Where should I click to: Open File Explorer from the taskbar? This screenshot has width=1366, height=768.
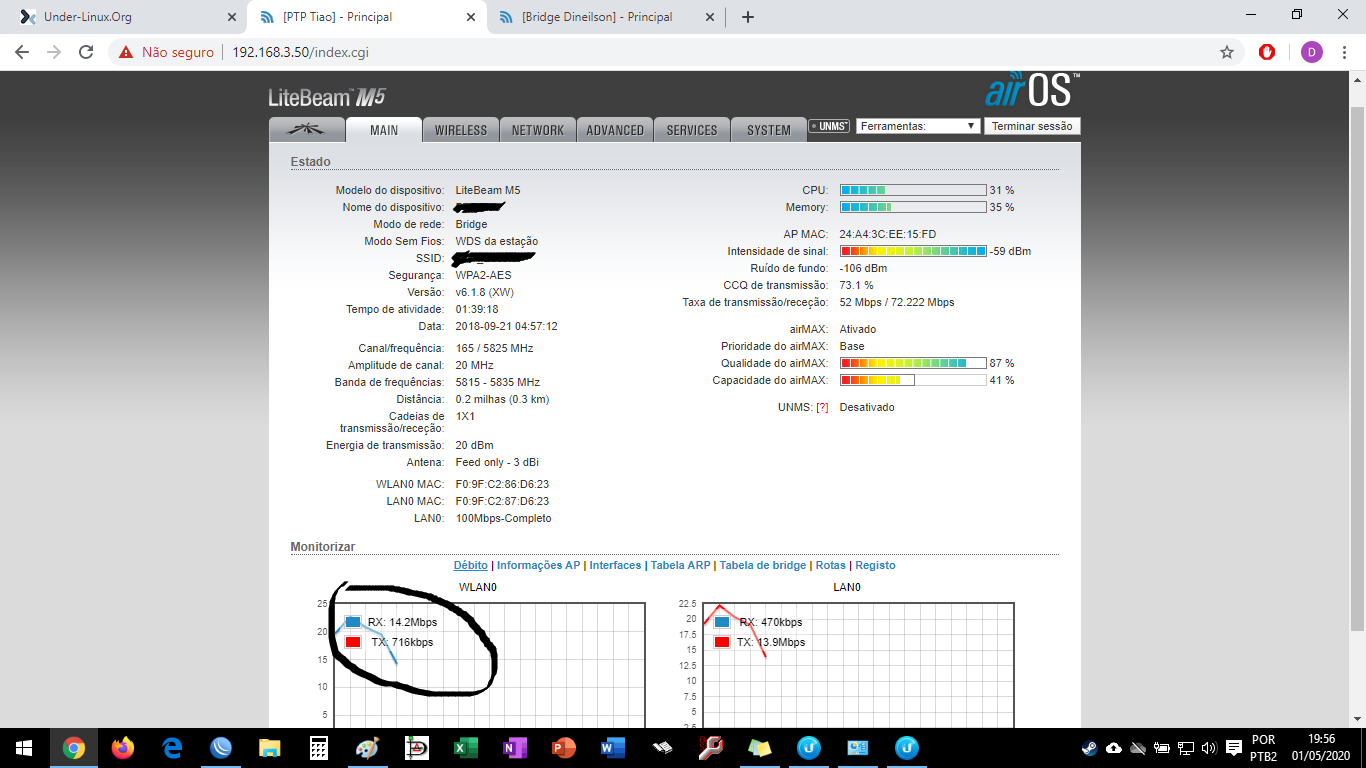[270, 748]
